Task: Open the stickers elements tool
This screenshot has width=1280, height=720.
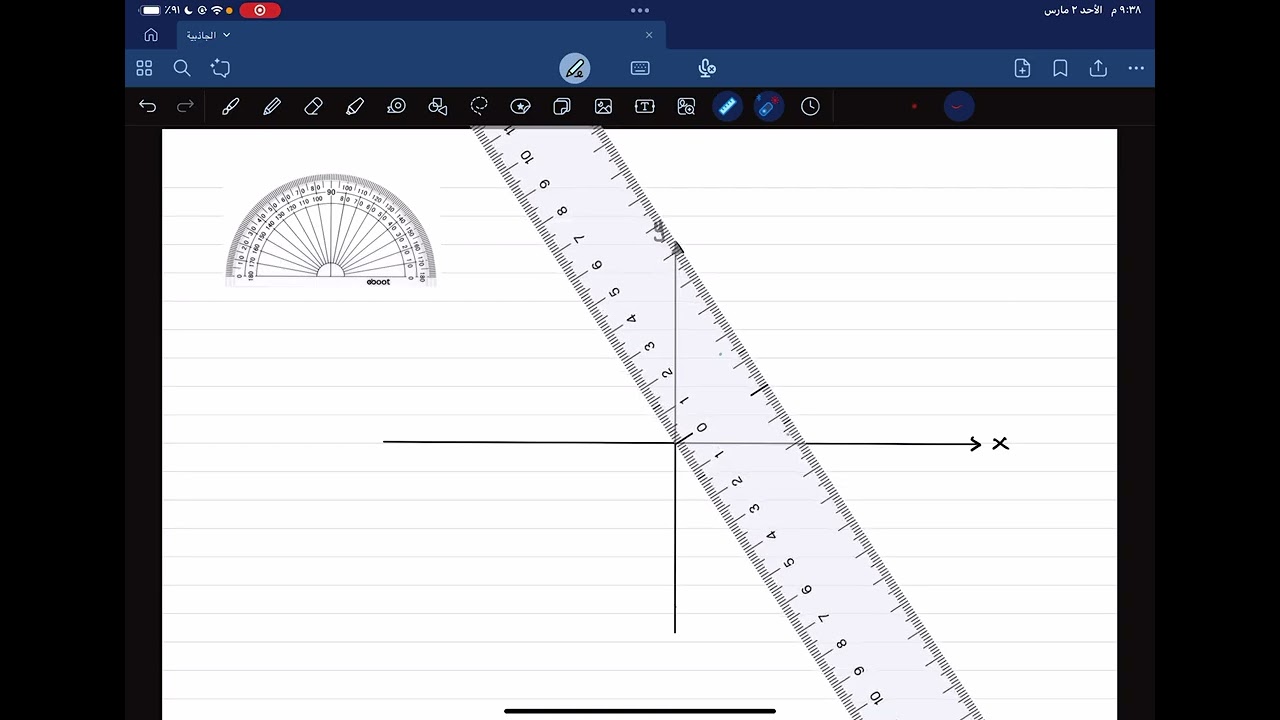Action: (520, 106)
